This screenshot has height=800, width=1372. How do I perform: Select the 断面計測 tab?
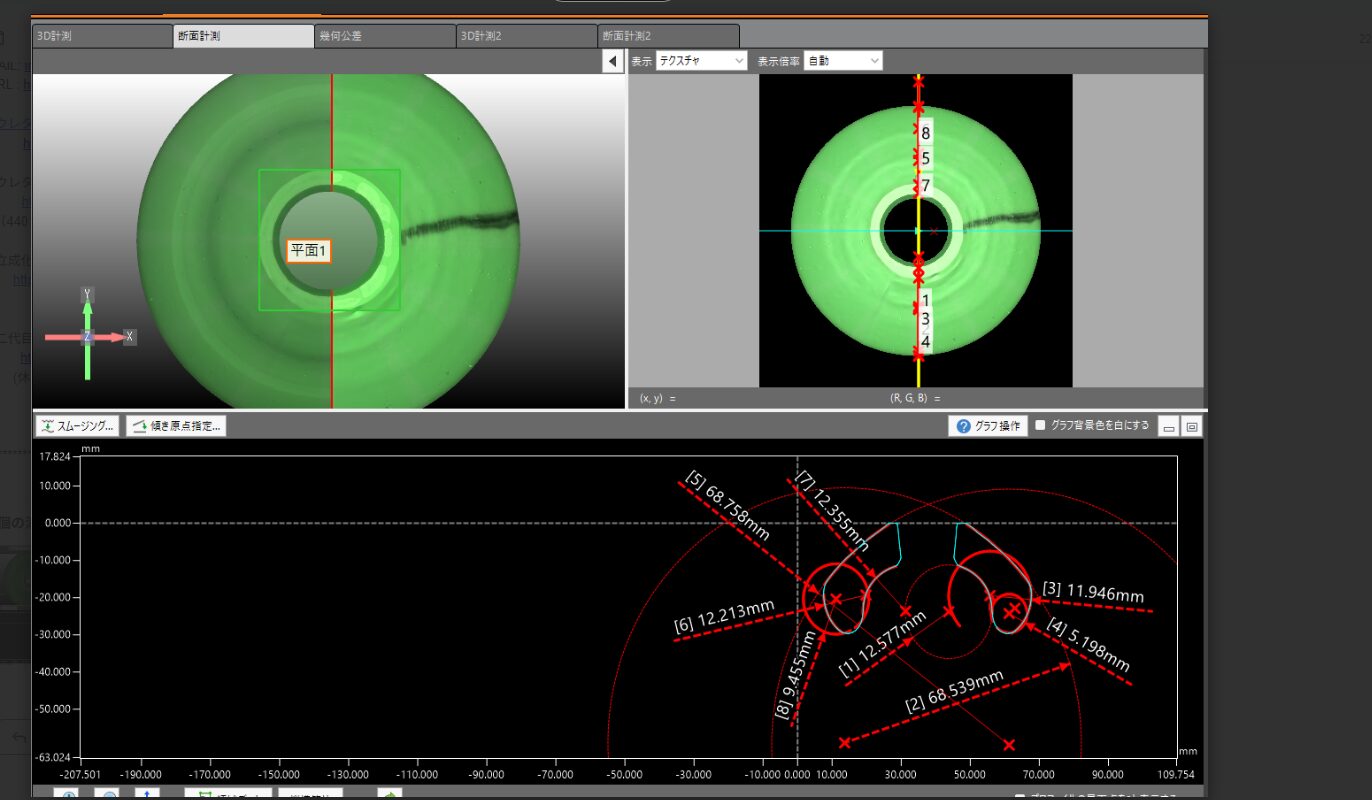pos(244,36)
